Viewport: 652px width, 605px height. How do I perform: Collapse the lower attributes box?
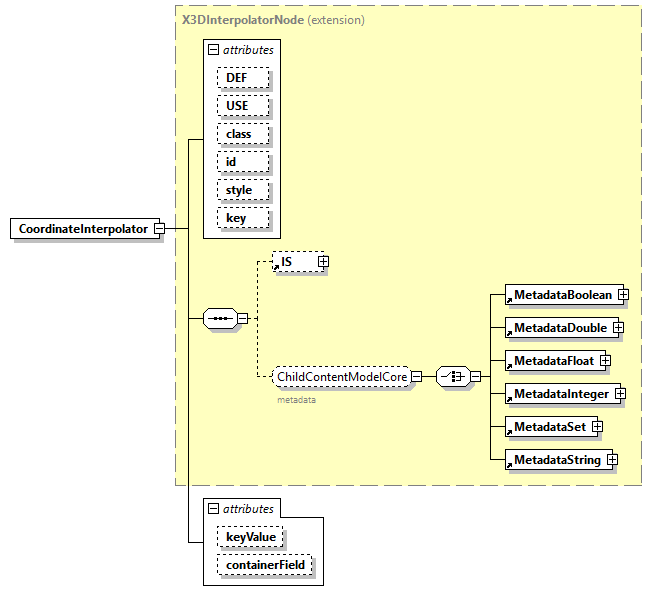[214, 509]
